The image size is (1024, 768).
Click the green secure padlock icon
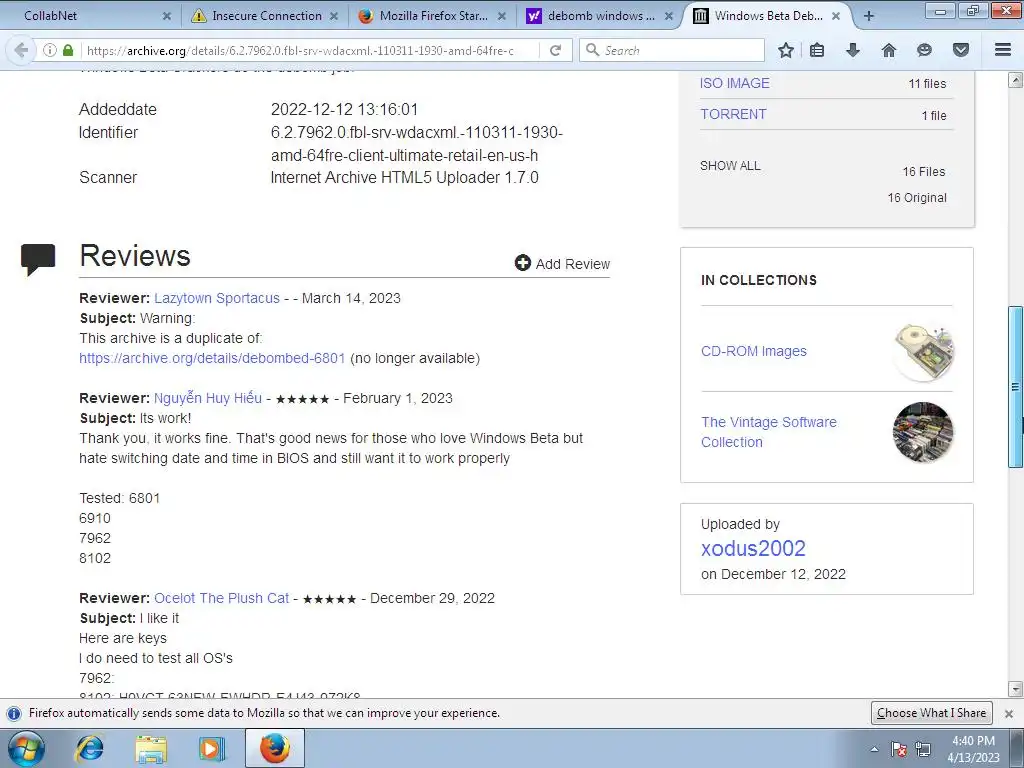(68, 50)
